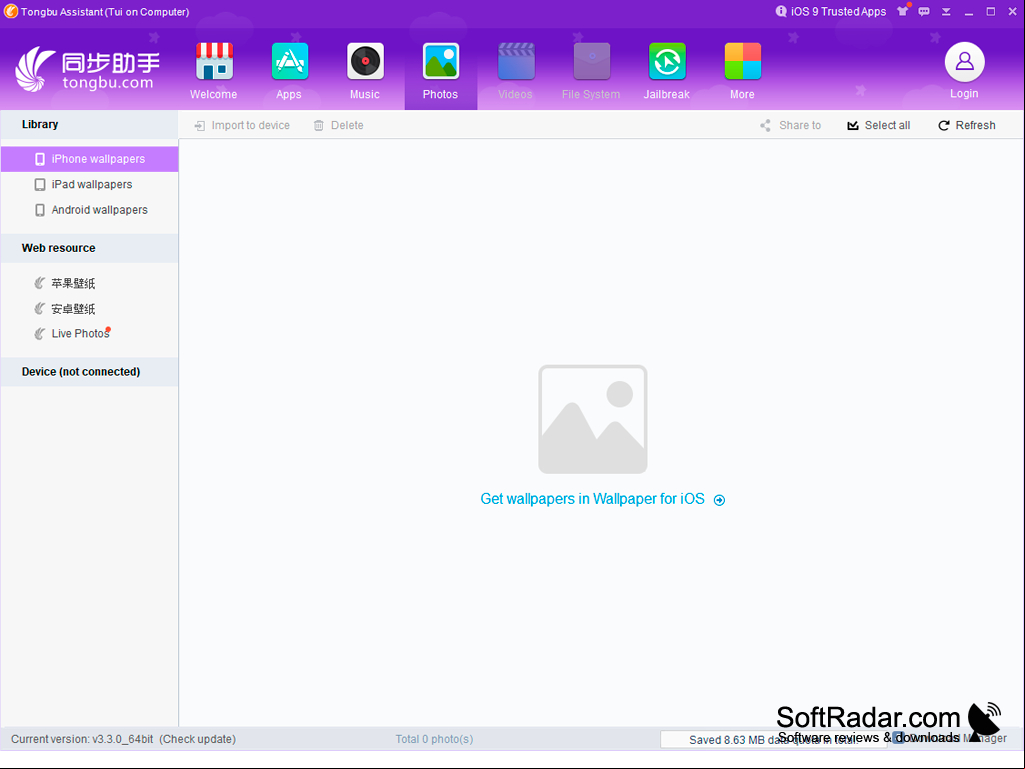Open the File System section
Screen dimensions: 1025x769
point(591,71)
